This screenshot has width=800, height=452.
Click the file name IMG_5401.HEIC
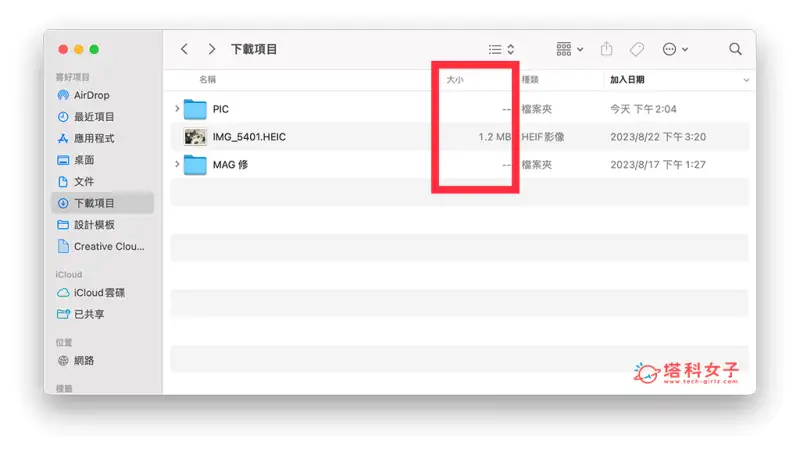[x=249, y=137]
